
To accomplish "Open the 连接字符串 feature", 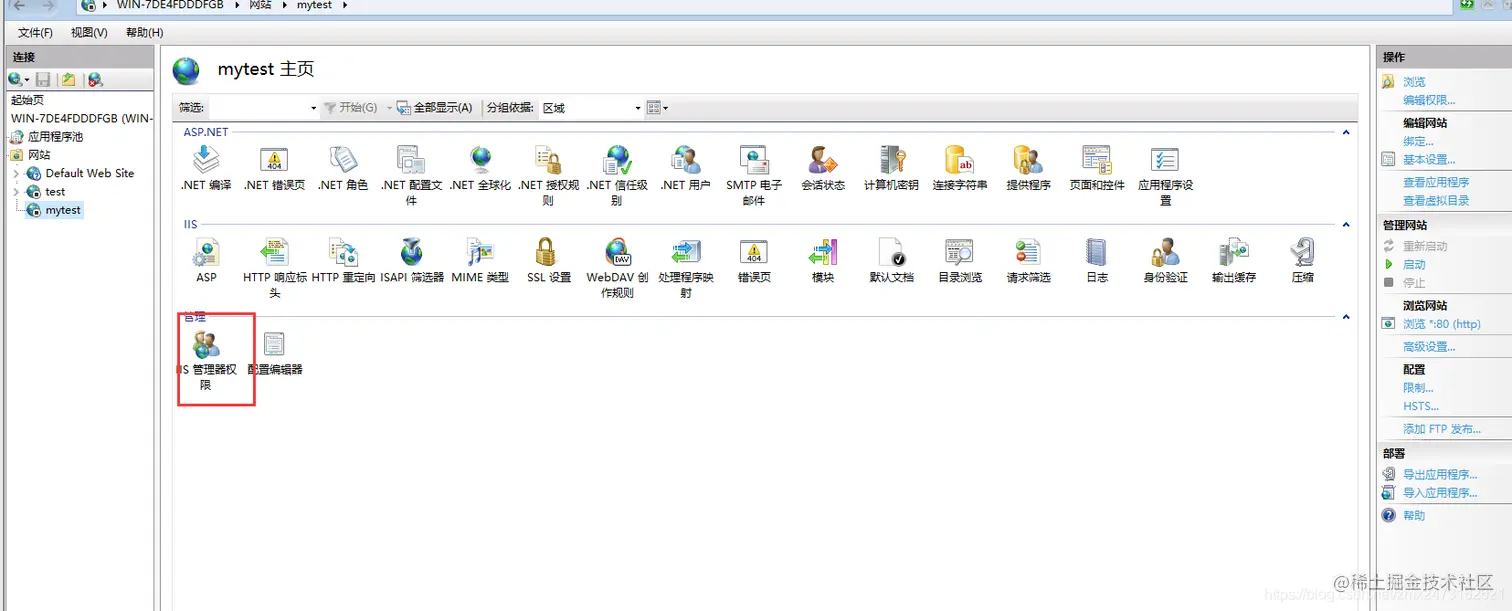I will 959,169.
